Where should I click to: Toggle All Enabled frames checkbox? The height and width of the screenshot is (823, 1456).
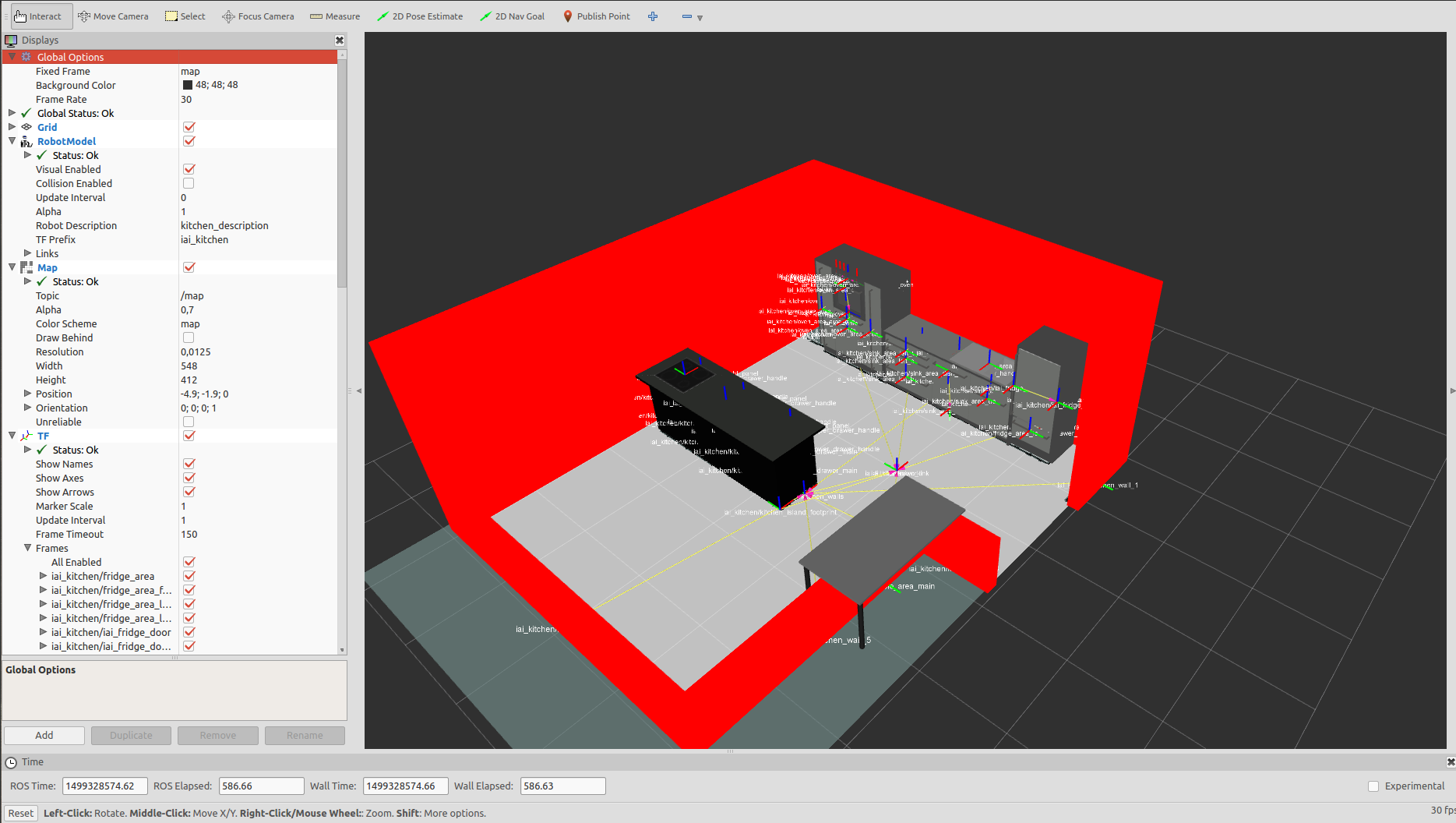tap(189, 562)
